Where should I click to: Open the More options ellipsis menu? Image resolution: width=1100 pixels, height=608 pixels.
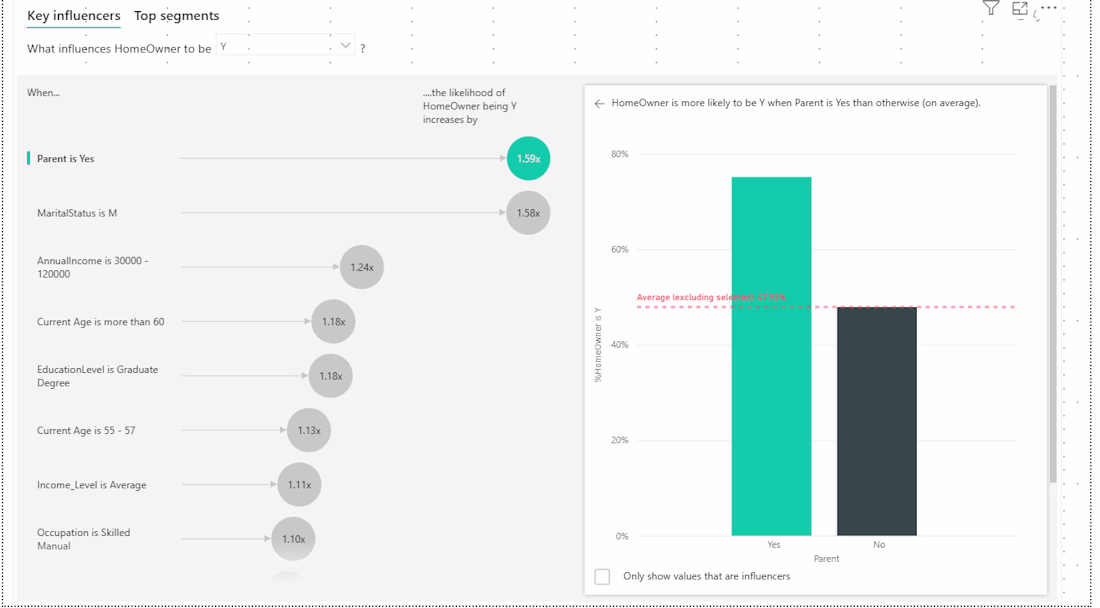click(1049, 8)
